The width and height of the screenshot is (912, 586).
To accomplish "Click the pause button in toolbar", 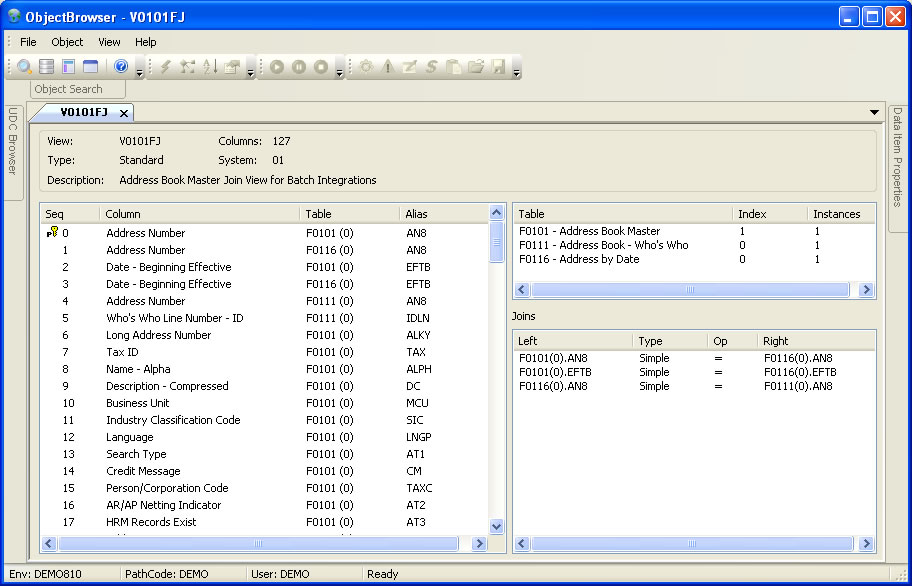I will click(x=298, y=67).
